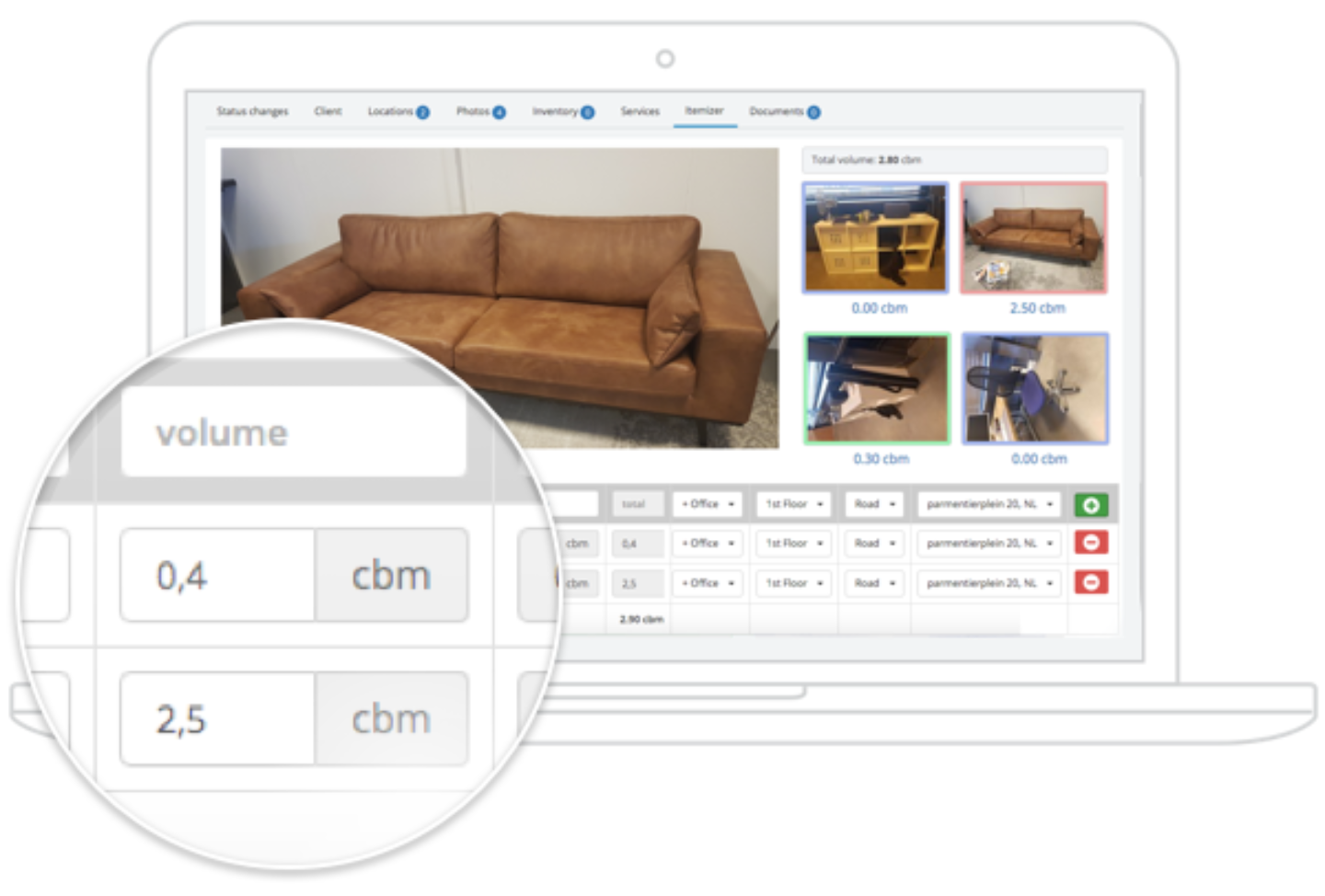The height and width of the screenshot is (896, 1325).
Task: Open the Road dropdown in the add-item row
Action: coord(874,504)
